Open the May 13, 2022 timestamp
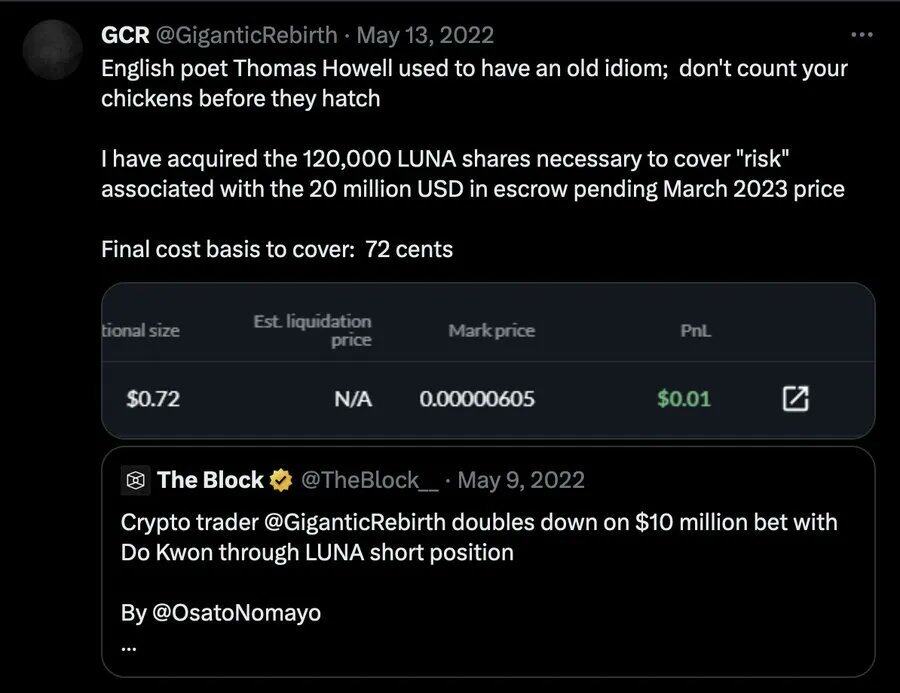 (425, 35)
